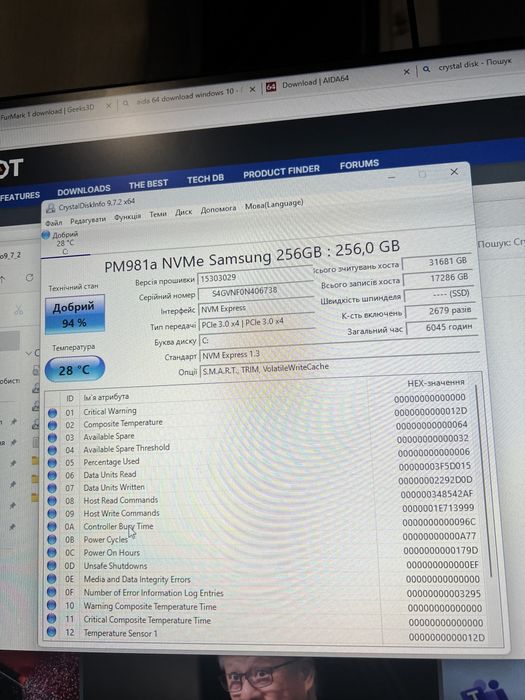Click the PCIe 3.0 x4 transfer mode field
This screenshot has width=525, height=700.
click(258, 322)
